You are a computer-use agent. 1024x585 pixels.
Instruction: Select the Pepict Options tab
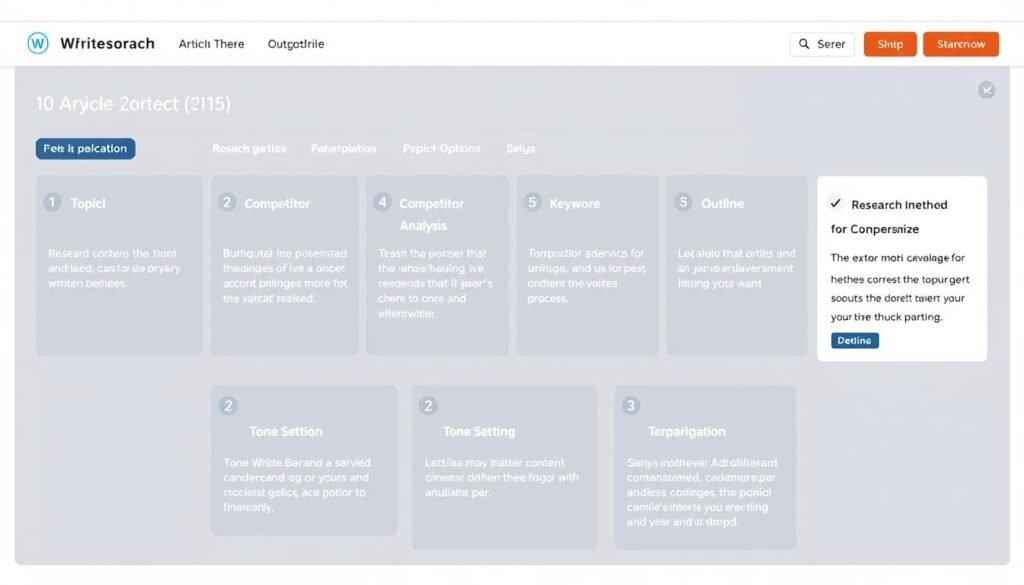(x=441, y=148)
